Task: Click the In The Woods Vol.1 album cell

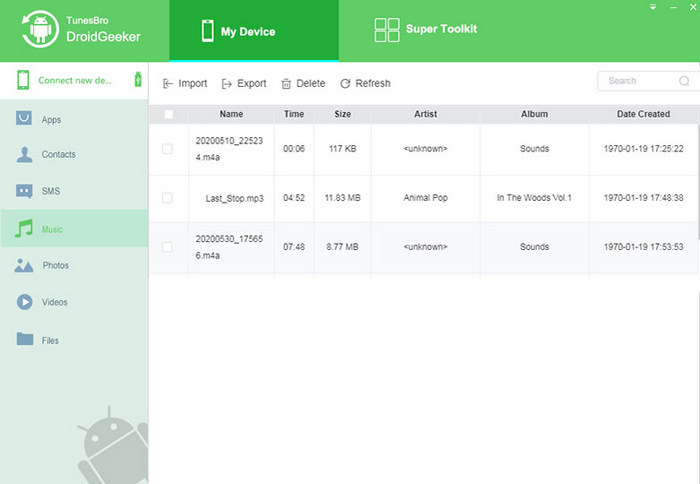Action: point(534,198)
